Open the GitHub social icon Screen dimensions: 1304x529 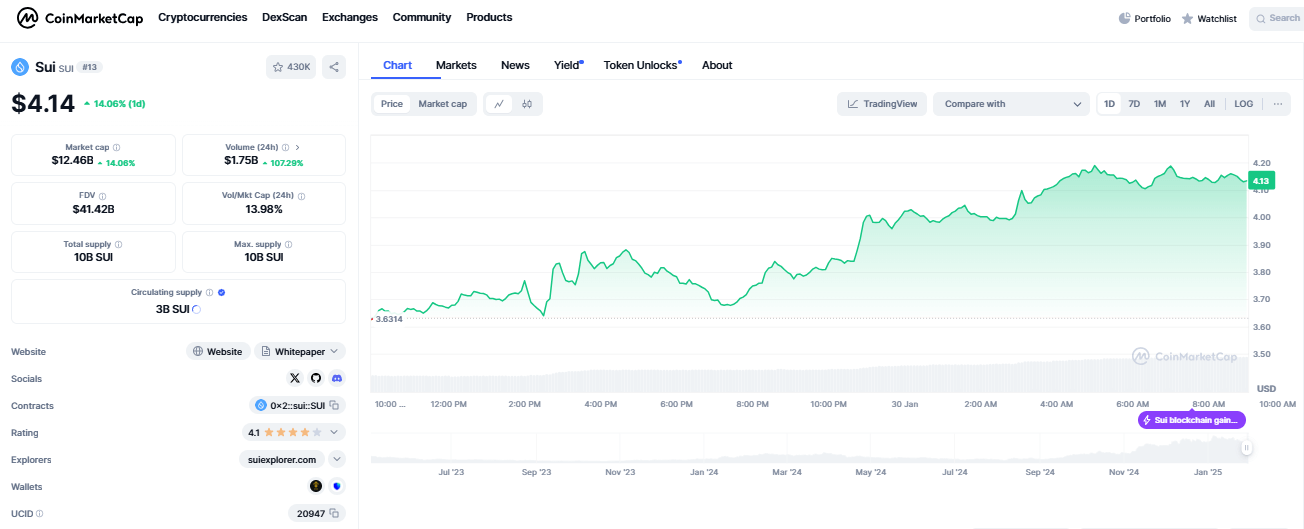click(x=316, y=378)
